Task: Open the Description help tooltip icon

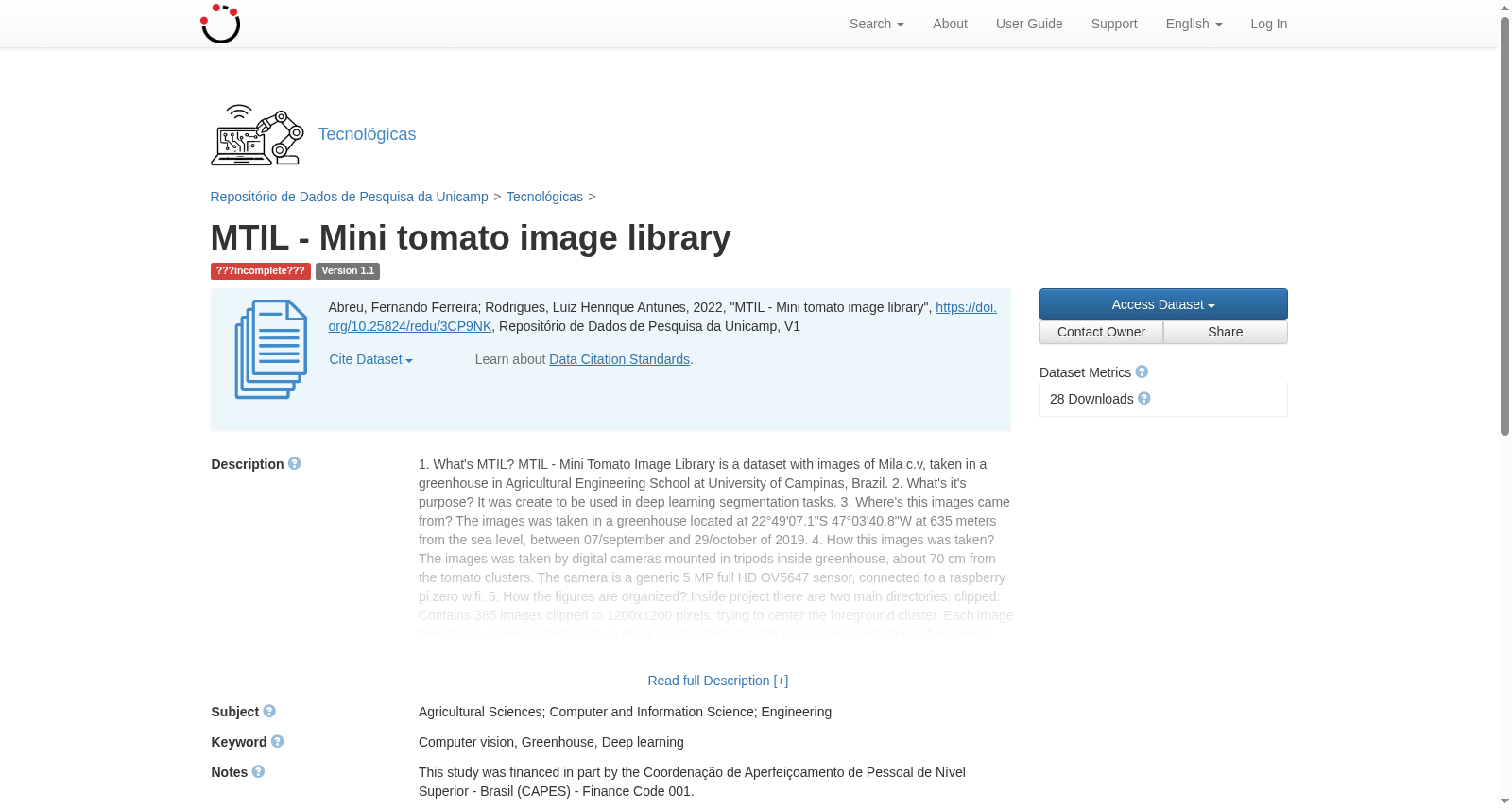Action: pos(295,463)
